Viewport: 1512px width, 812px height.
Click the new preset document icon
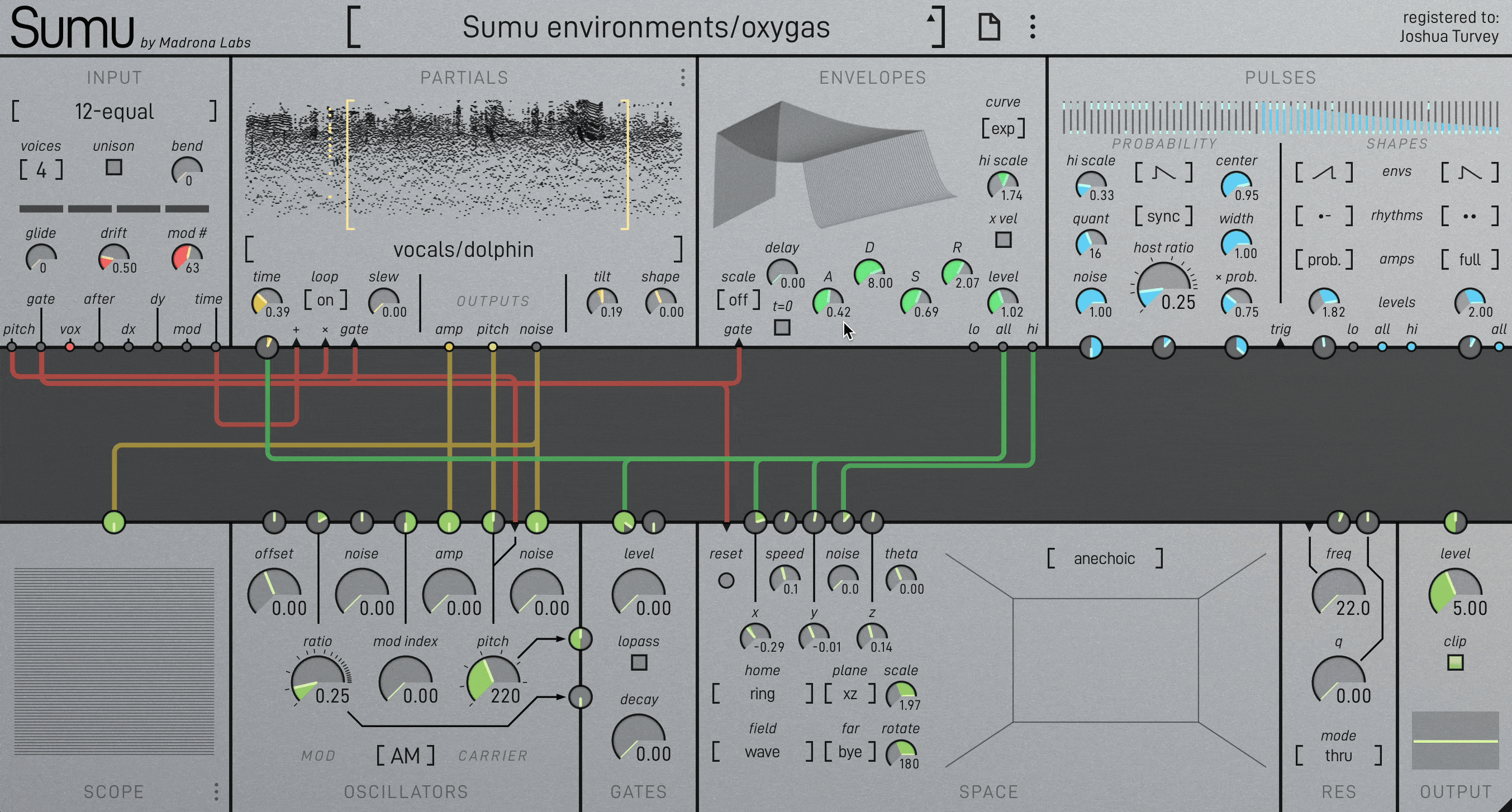click(x=989, y=27)
